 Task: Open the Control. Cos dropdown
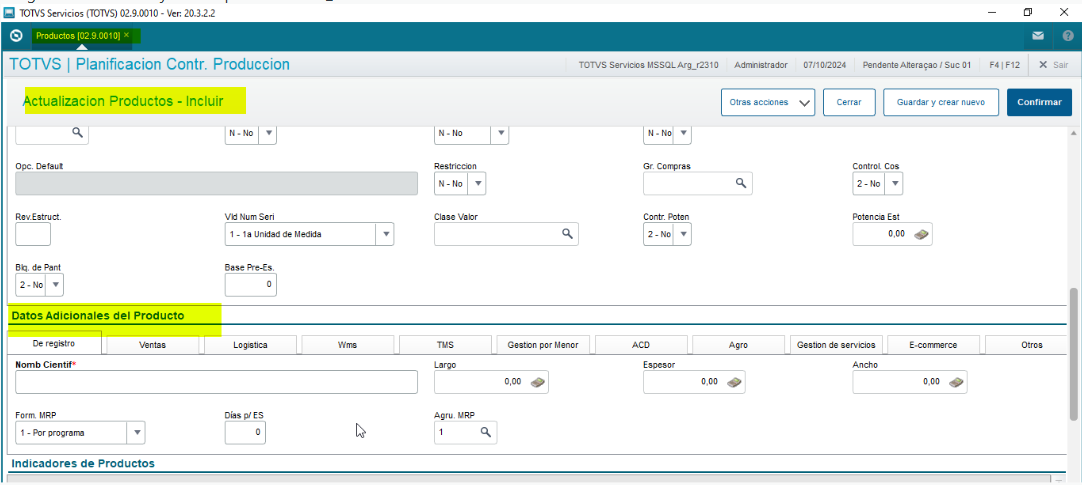point(894,184)
